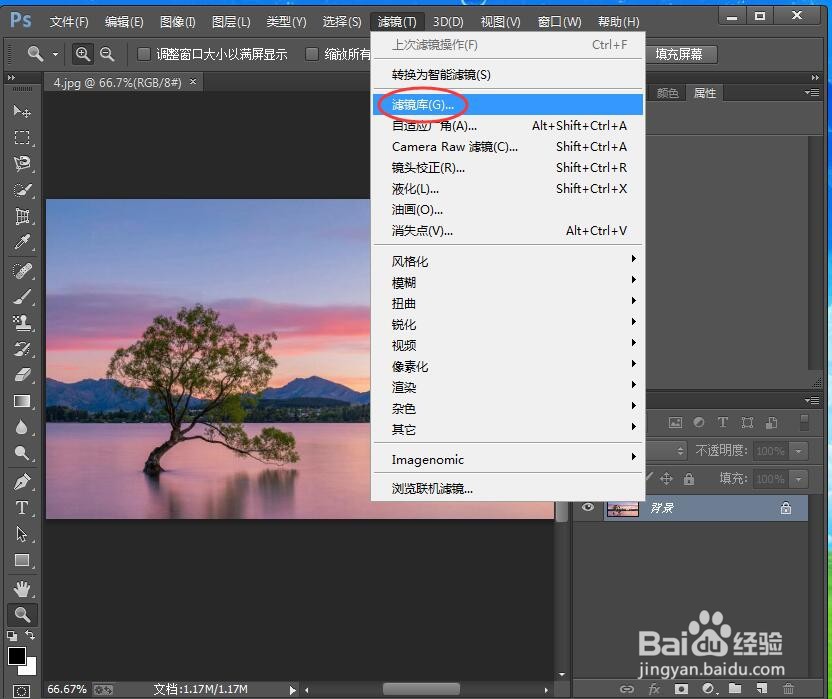This screenshot has height=699, width=832.
Task: Select the Eyedropper tool
Action: click(22, 243)
